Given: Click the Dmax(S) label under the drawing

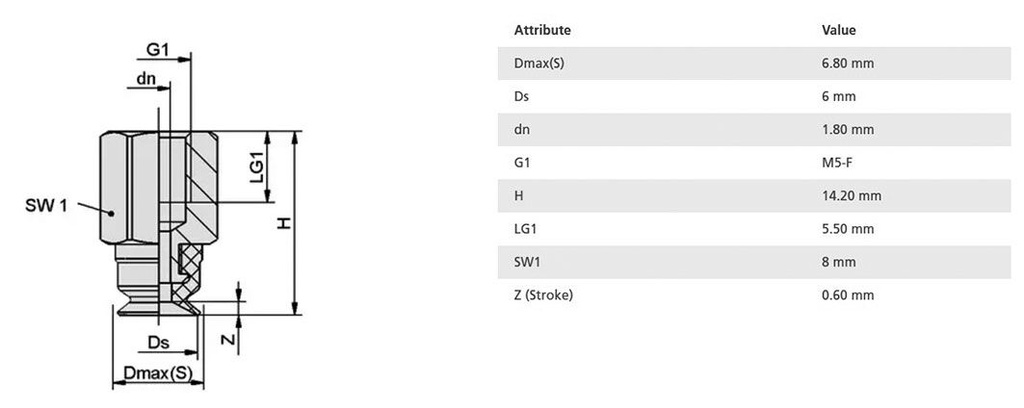Looking at the screenshot, I should (x=157, y=374).
